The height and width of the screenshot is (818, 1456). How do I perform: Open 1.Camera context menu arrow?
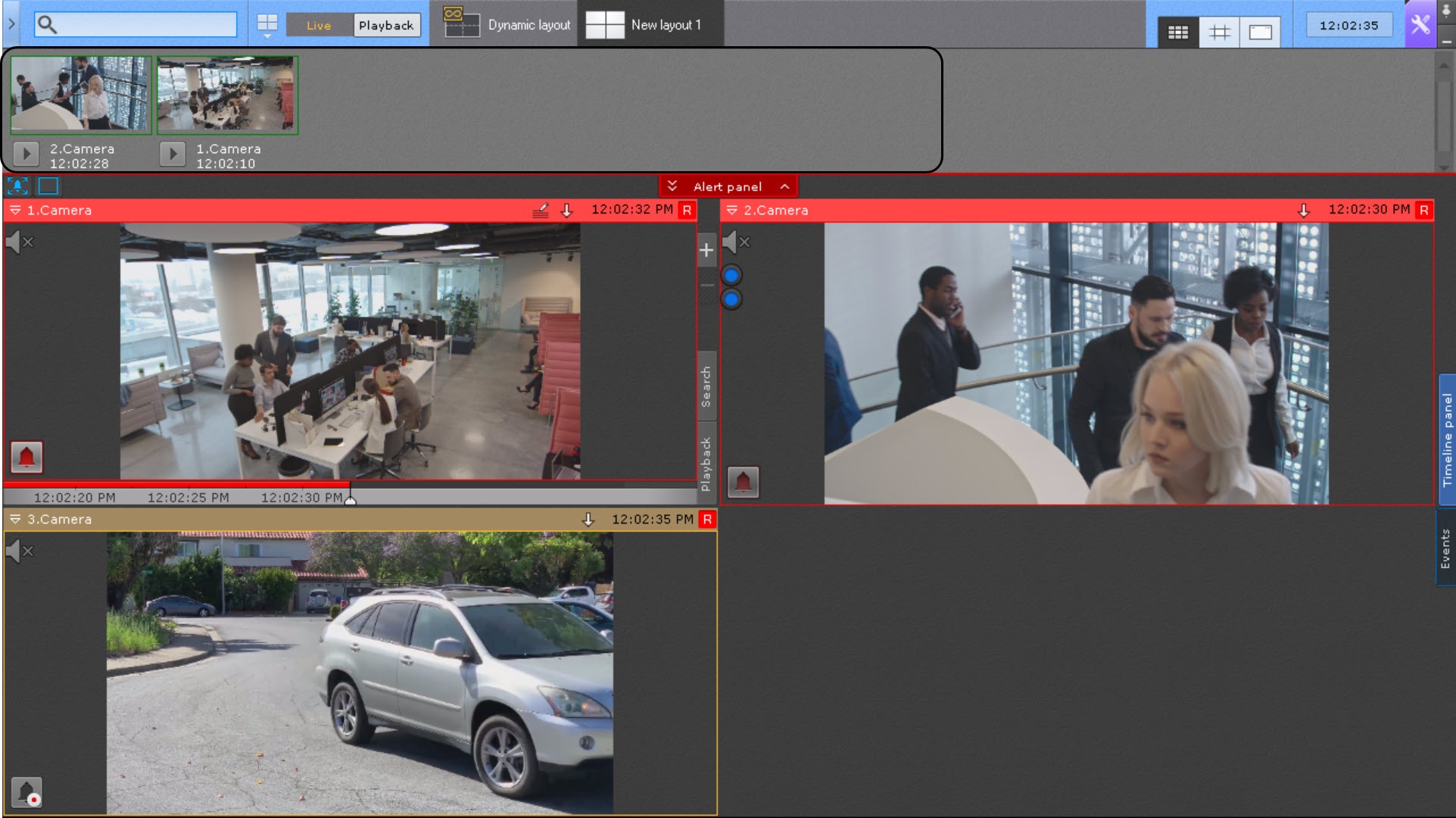click(x=15, y=211)
